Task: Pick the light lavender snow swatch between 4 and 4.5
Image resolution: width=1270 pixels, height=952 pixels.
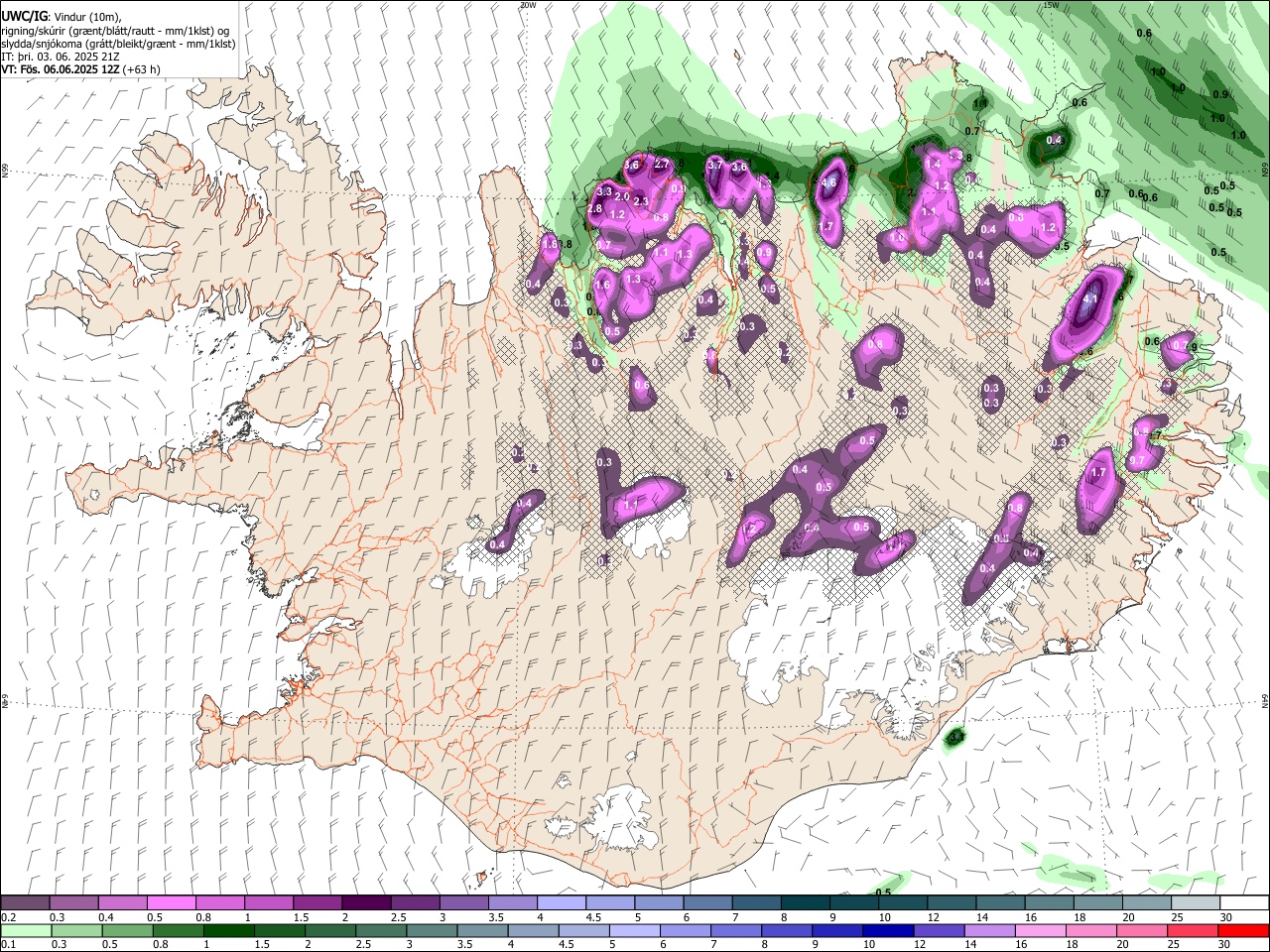Action: tap(562, 903)
